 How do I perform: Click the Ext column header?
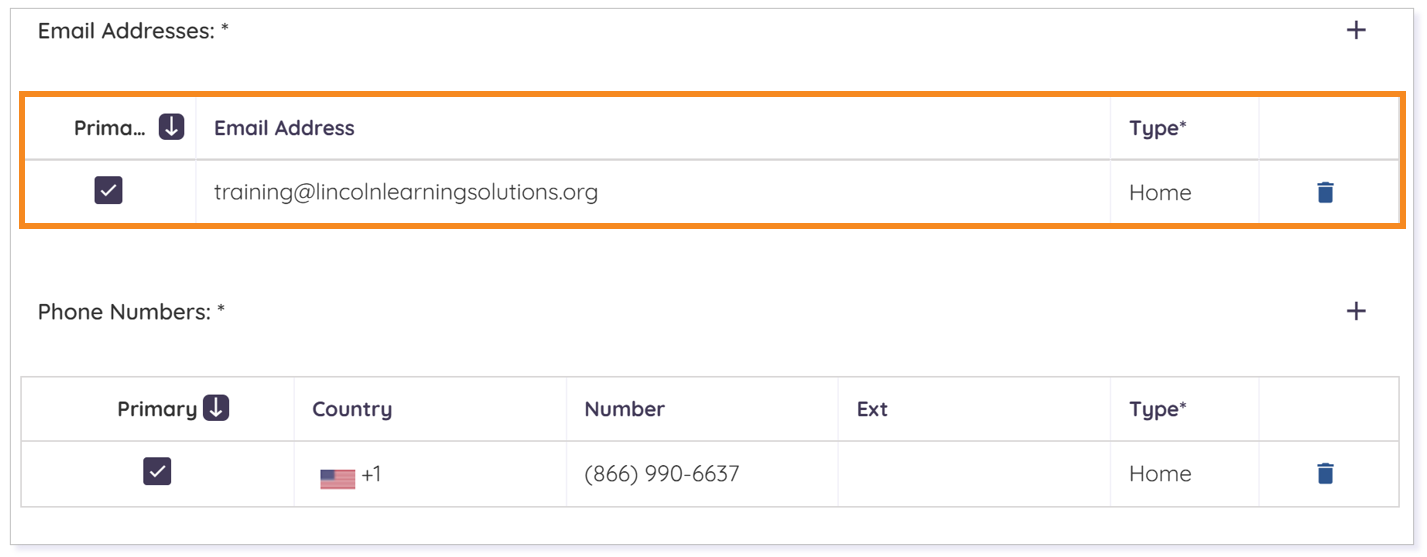tap(872, 409)
